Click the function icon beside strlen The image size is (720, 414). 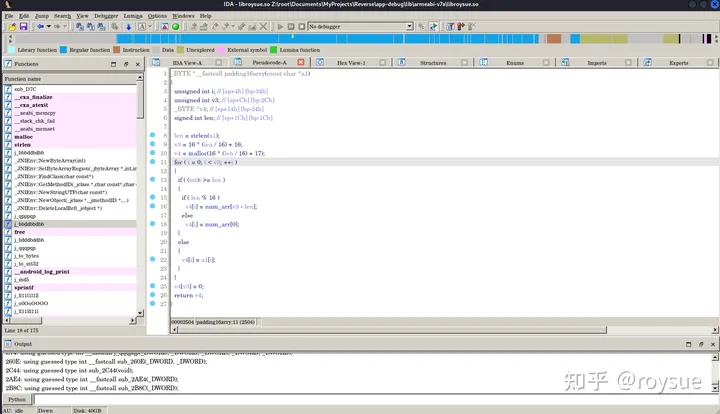(x=9, y=144)
